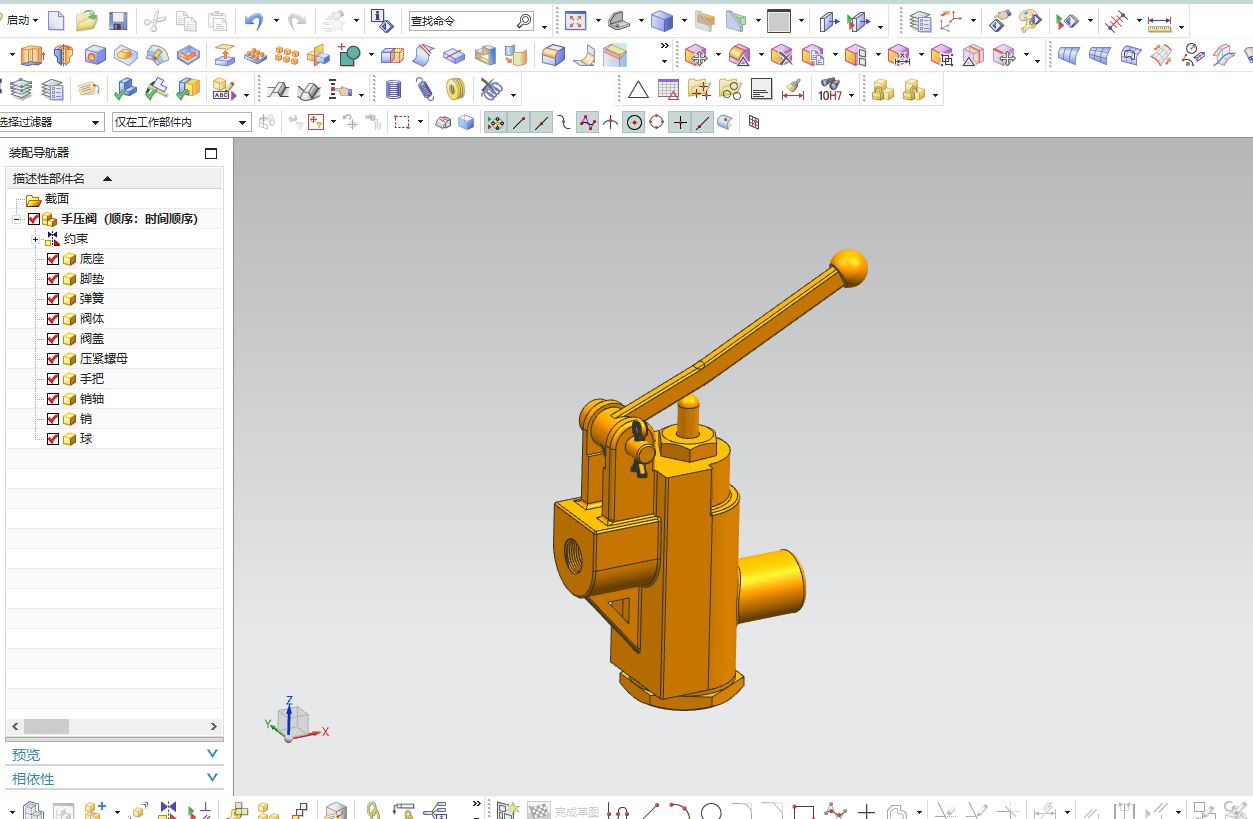Uncheck the 阀盖 component checkbox

pos(53,339)
